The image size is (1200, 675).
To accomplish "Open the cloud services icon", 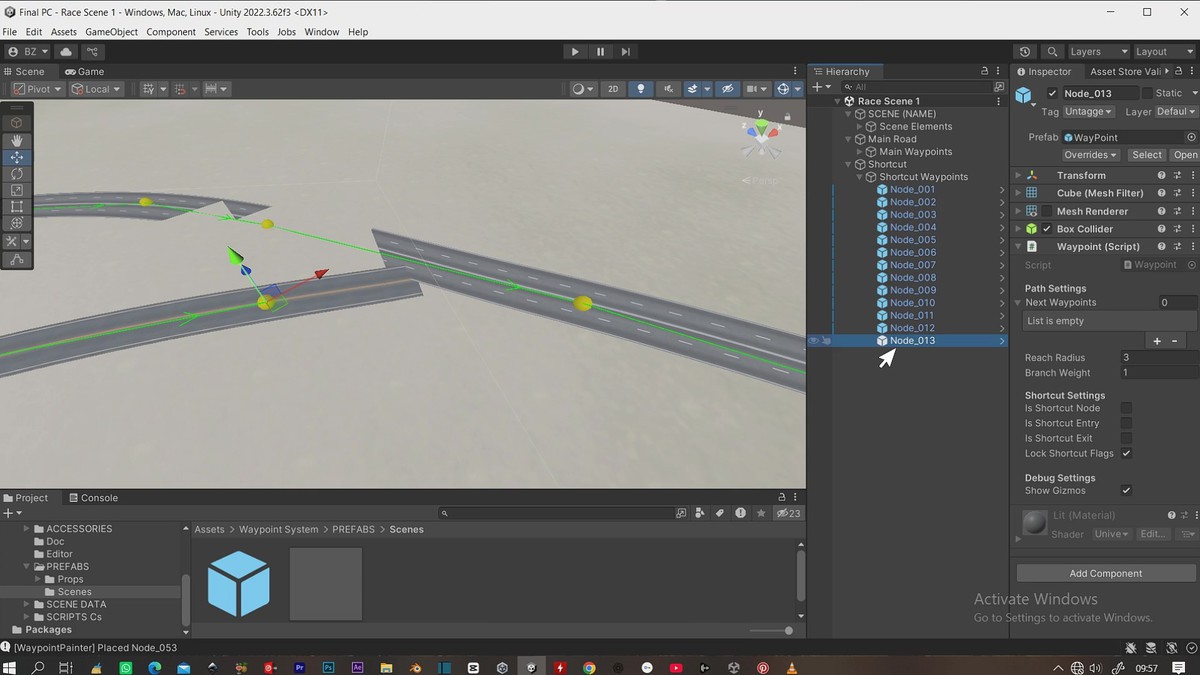I will [x=66, y=52].
